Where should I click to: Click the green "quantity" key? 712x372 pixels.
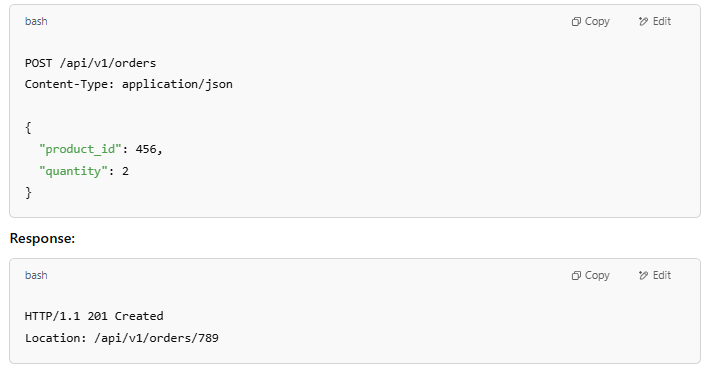(x=74, y=171)
